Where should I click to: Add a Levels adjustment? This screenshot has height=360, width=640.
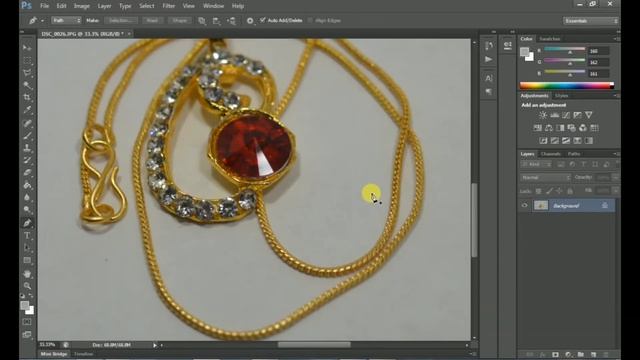point(554,115)
